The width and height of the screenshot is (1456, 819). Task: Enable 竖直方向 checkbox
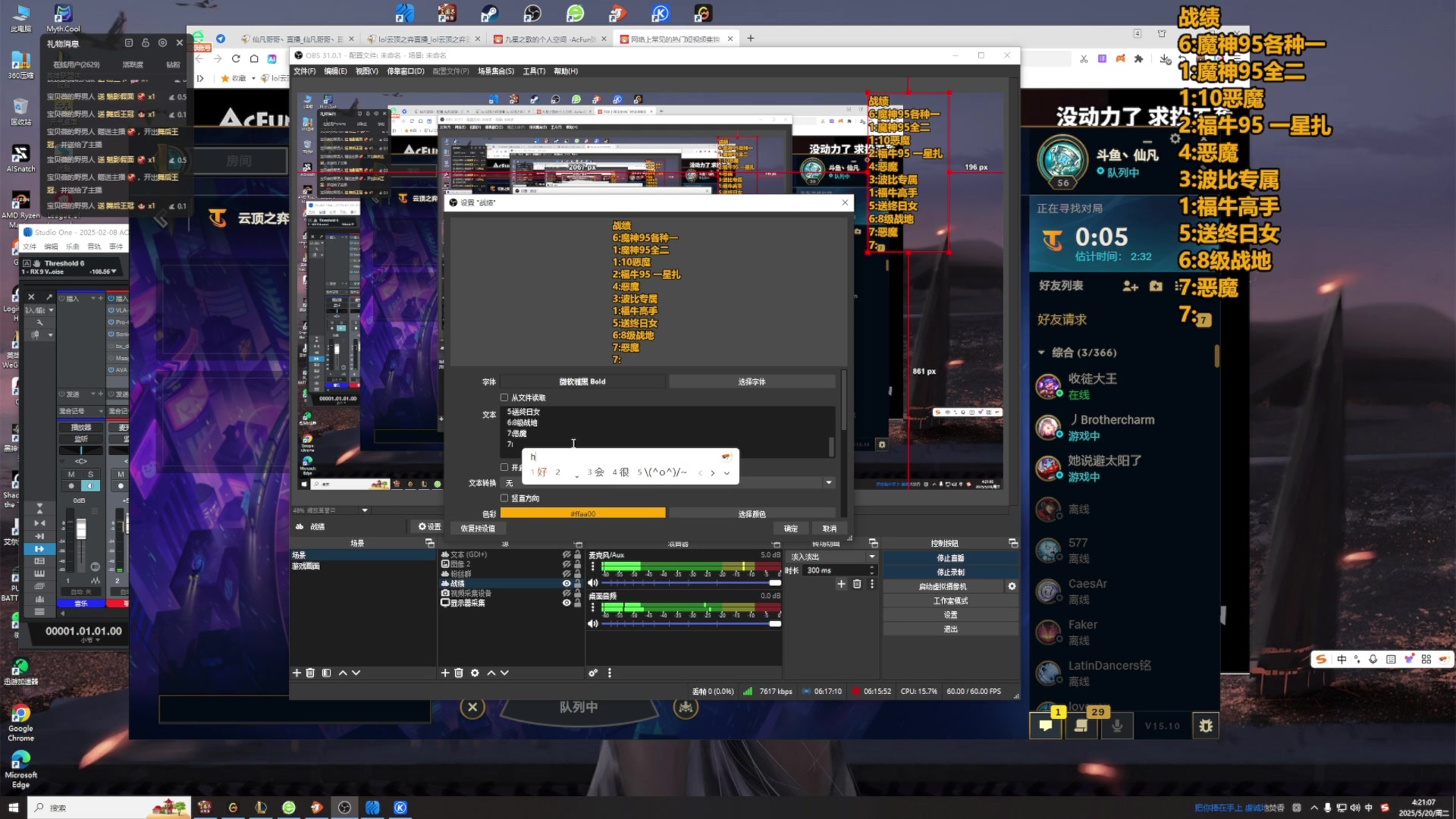(x=504, y=498)
